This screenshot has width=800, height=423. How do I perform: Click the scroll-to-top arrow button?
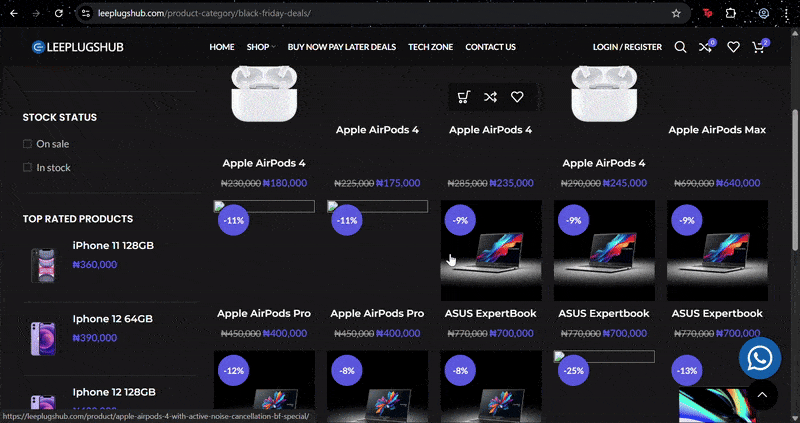click(x=762, y=394)
